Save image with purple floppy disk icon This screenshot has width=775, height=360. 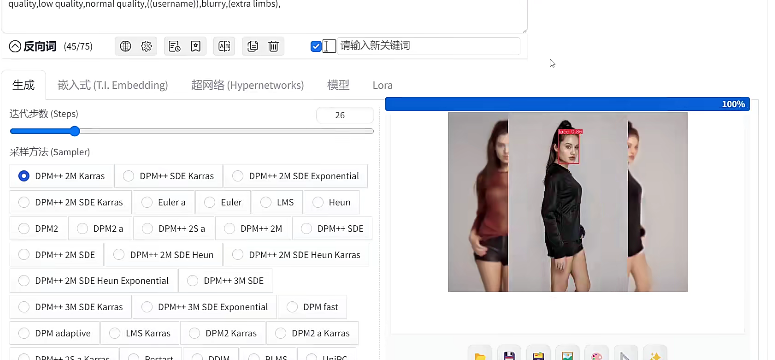click(509, 355)
